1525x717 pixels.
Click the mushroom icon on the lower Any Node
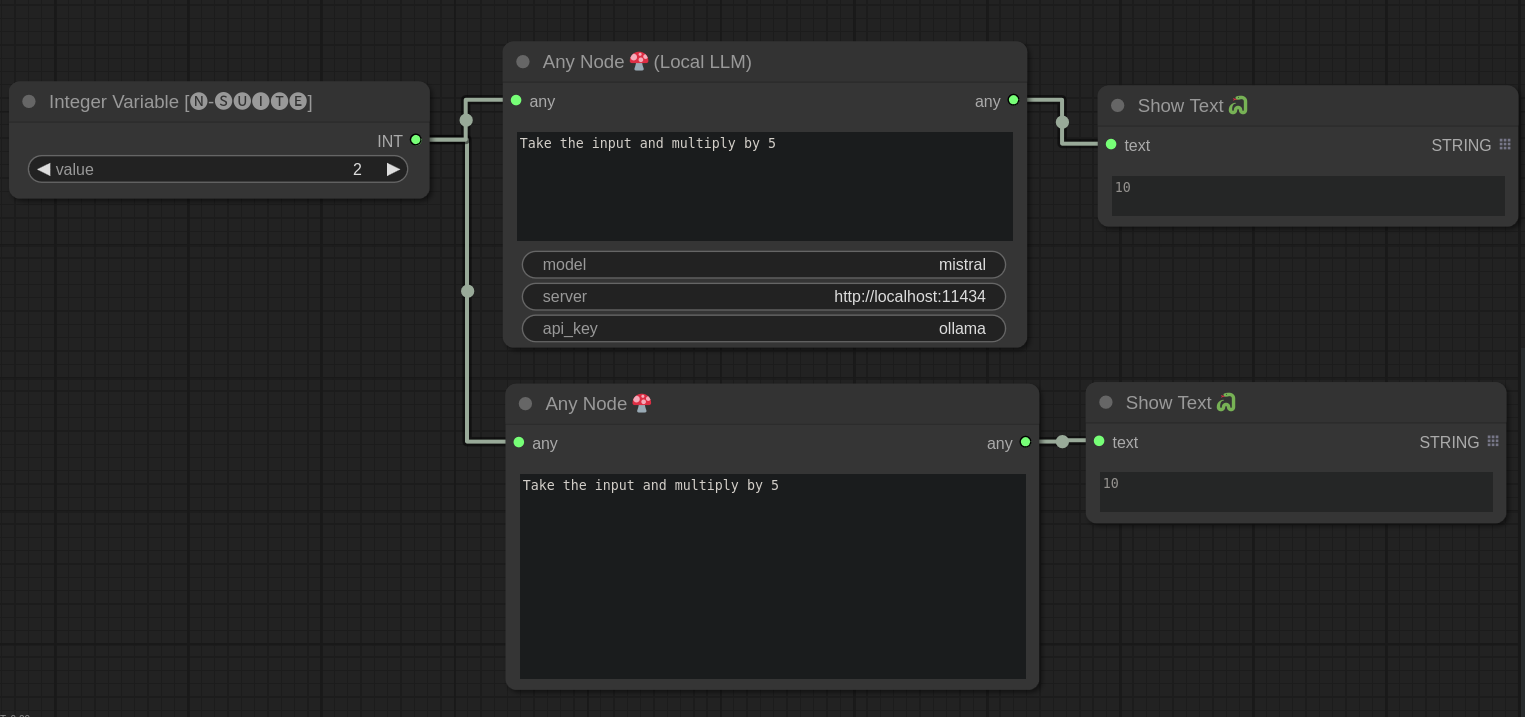pos(641,404)
